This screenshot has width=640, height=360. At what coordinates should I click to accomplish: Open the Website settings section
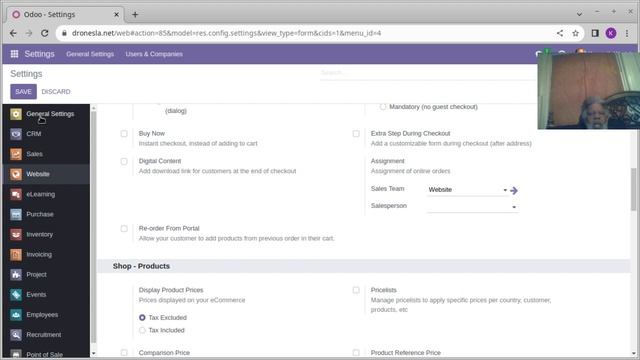point(46,174)
